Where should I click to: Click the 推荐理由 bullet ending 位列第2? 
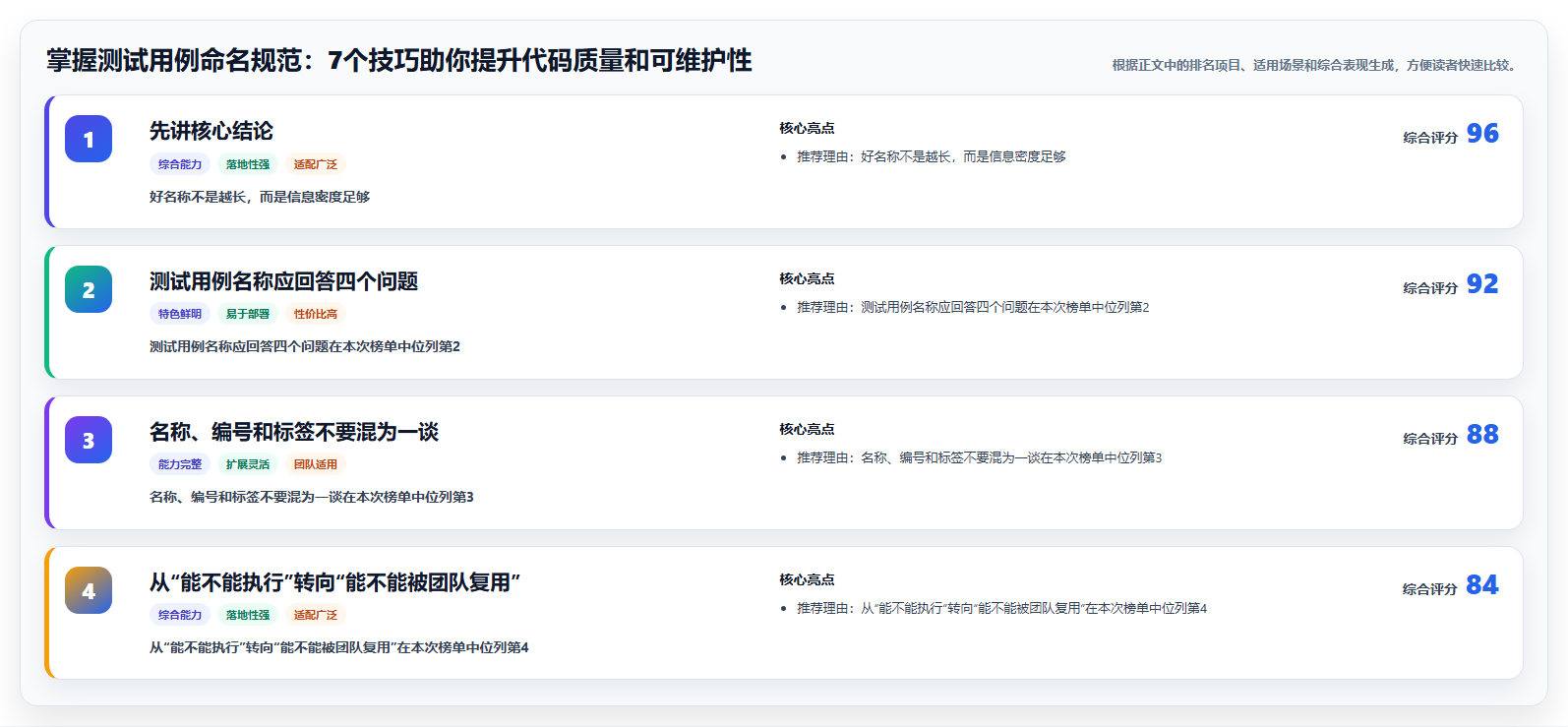pos(973,307)
